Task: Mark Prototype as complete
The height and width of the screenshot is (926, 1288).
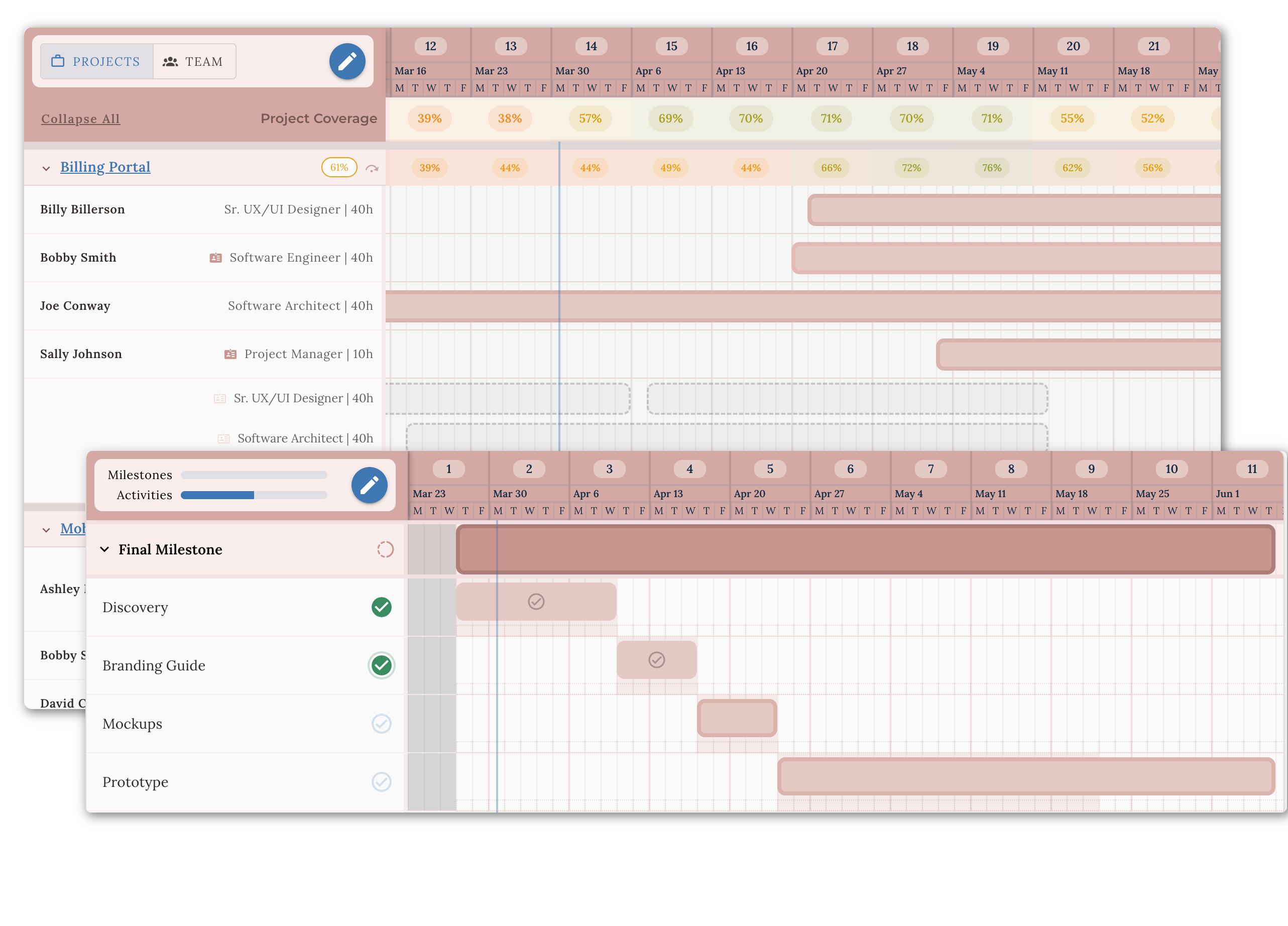Action: [x=382, y=782]
